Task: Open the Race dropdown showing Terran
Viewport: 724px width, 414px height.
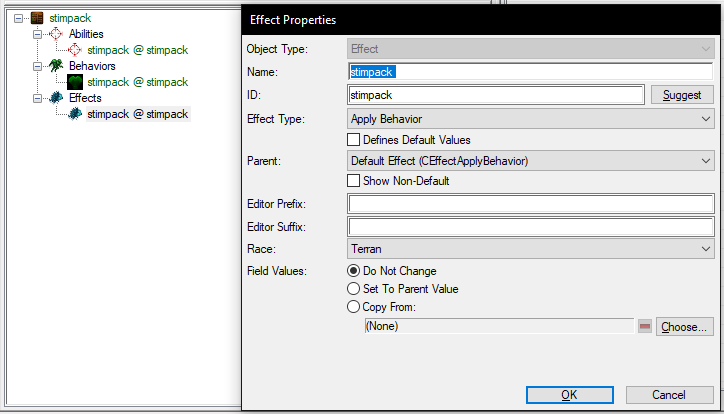Action: (530, 250)
